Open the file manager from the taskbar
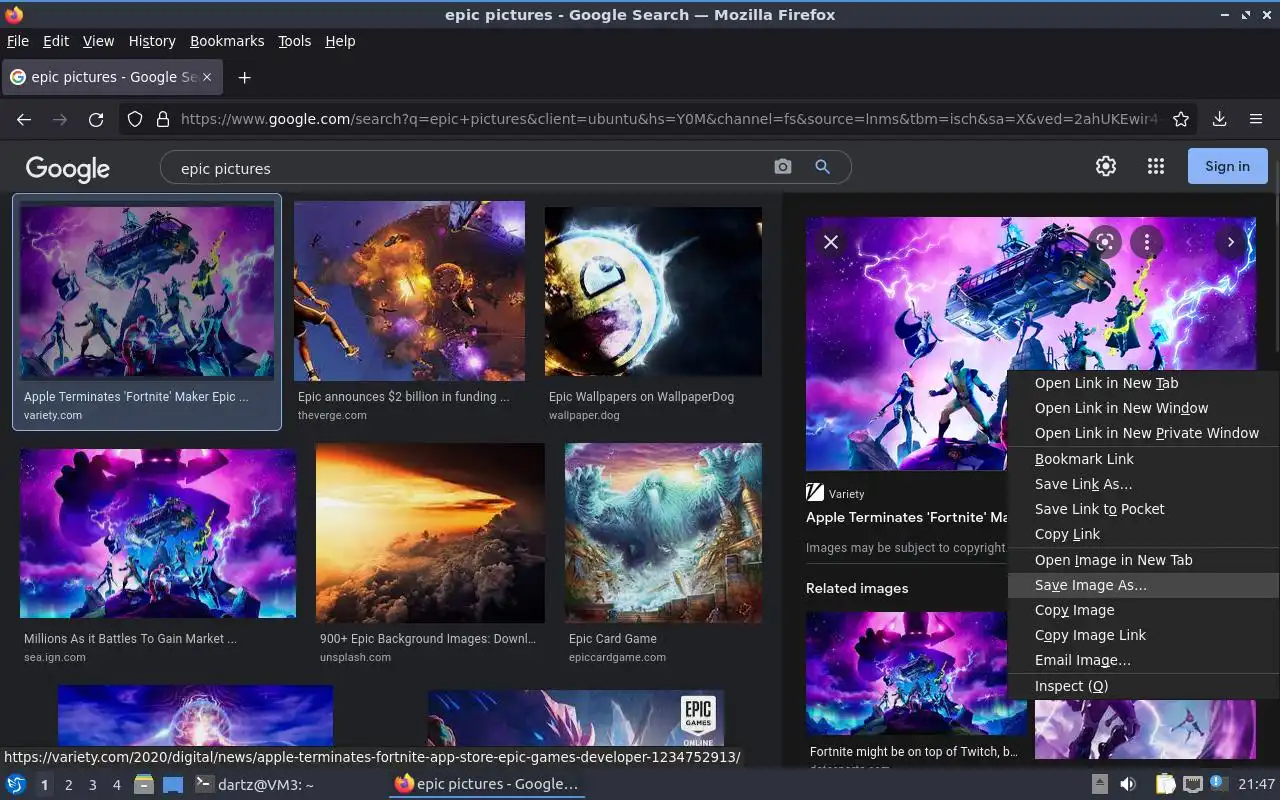Screen dimensions: 1280x800 pos(144,784)
